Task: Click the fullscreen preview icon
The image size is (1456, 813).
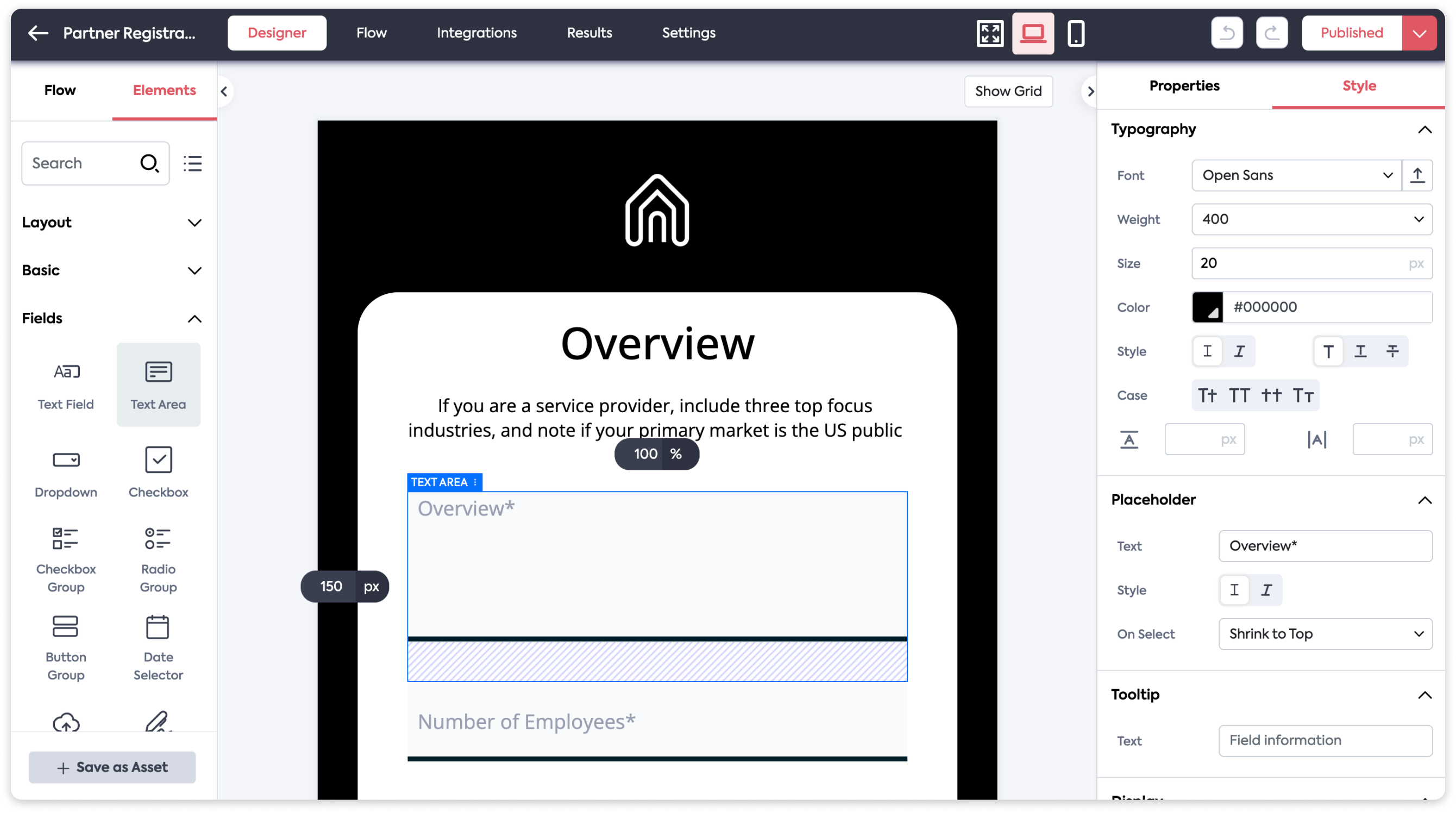Action: [x=990, y=33]
